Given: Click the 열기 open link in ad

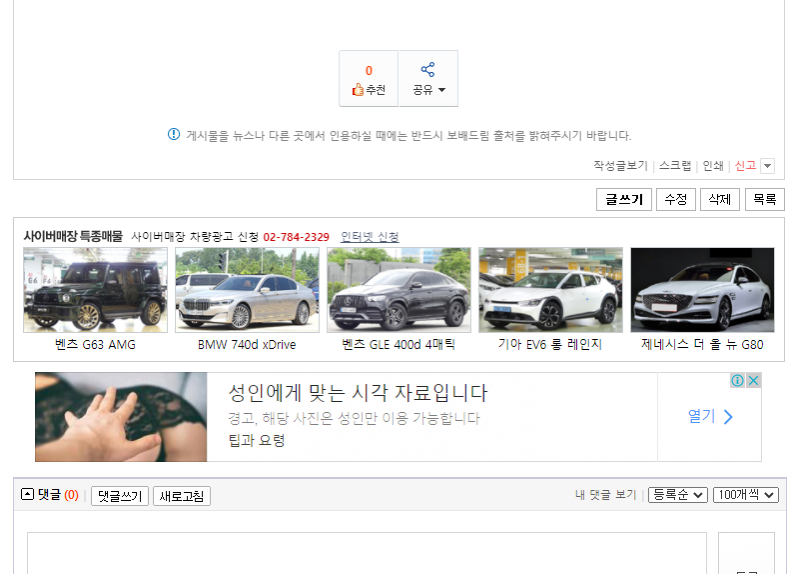Looking at the screenshot, I should click(710, 416).
